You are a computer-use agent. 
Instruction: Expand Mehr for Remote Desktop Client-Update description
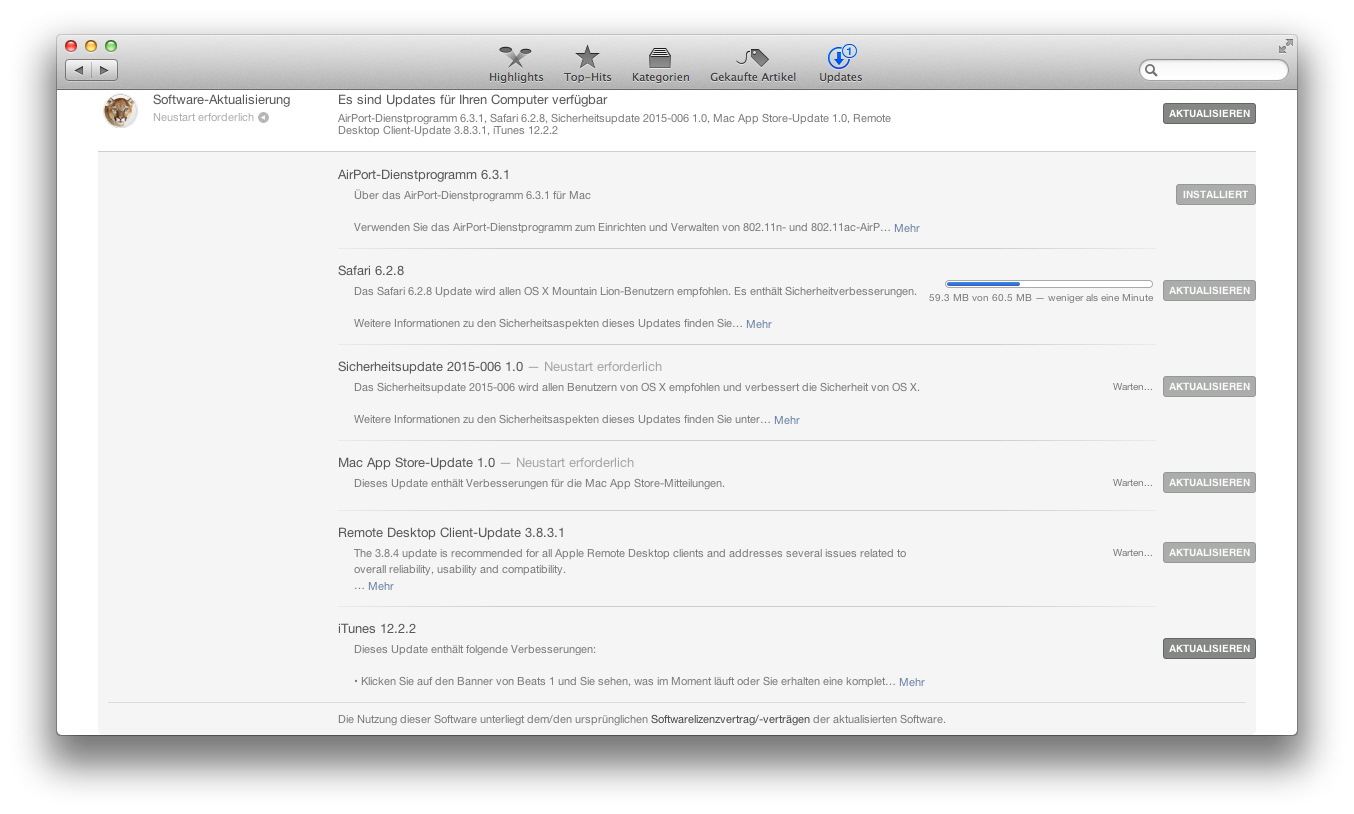(381, 586)
